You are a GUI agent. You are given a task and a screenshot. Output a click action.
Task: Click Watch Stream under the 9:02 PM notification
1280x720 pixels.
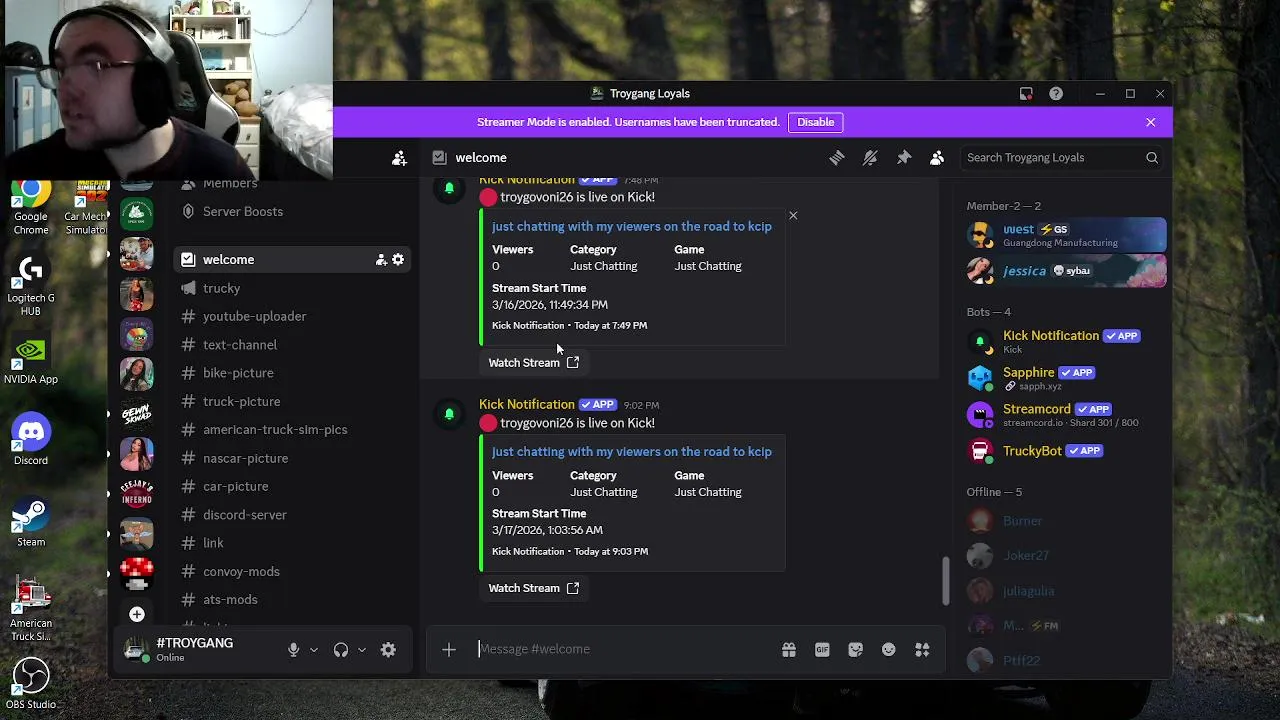(x=533, y=588)
